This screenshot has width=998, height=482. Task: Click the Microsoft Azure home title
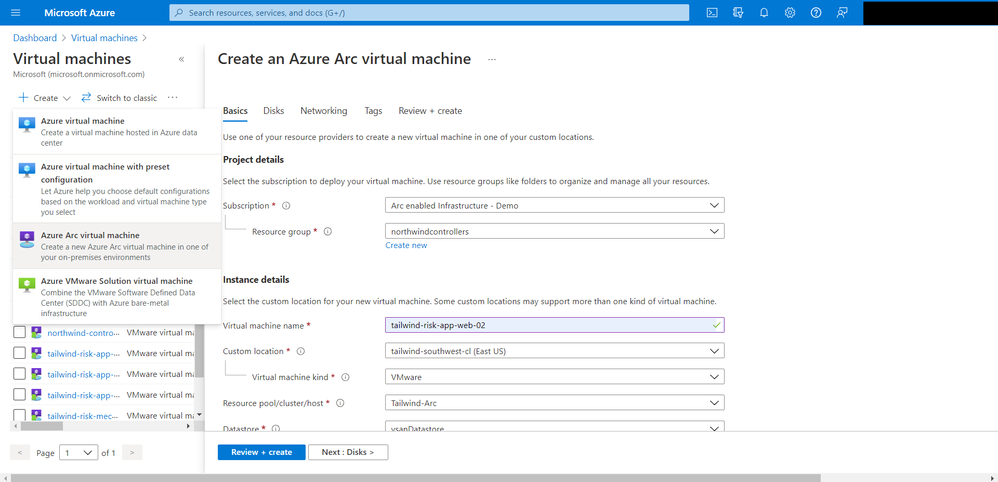(x=80, y=13)
